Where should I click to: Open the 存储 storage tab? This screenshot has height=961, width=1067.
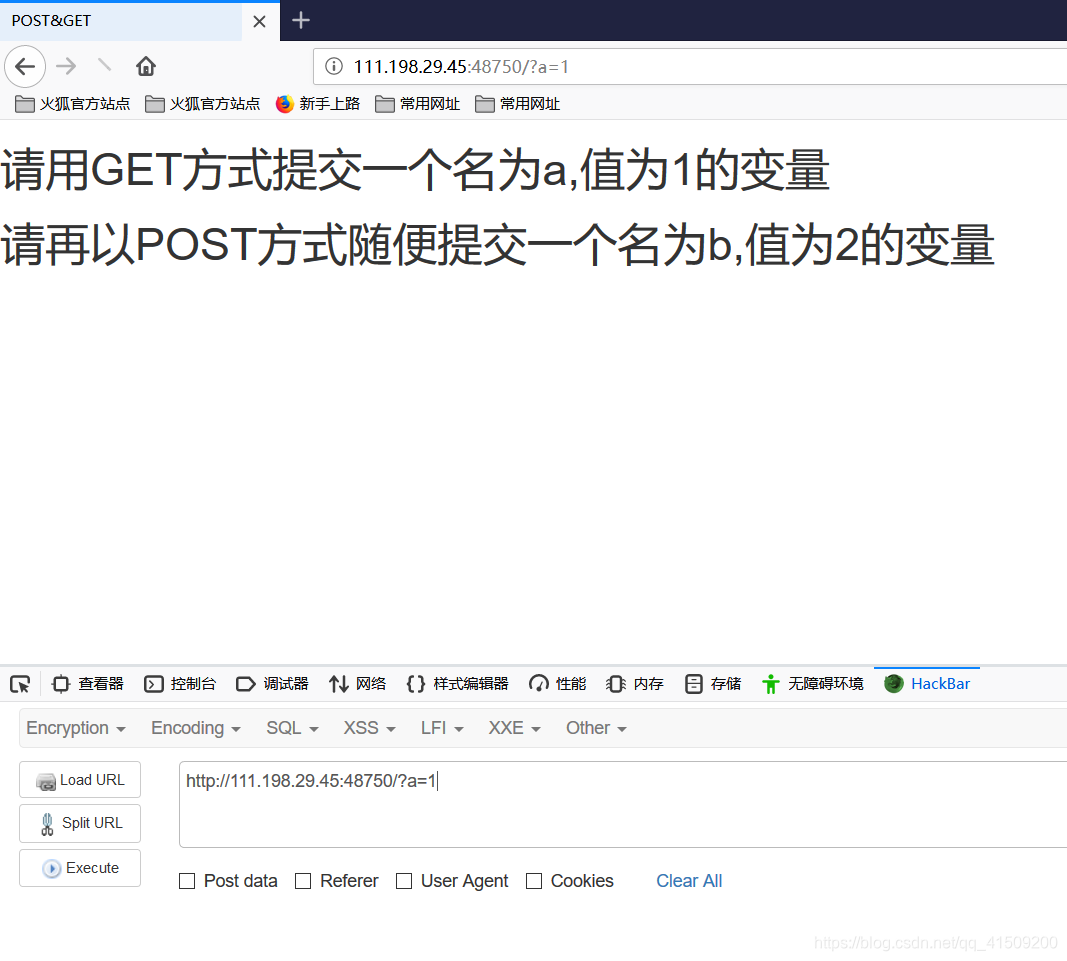pyautogui.click(x=713, y=684)
